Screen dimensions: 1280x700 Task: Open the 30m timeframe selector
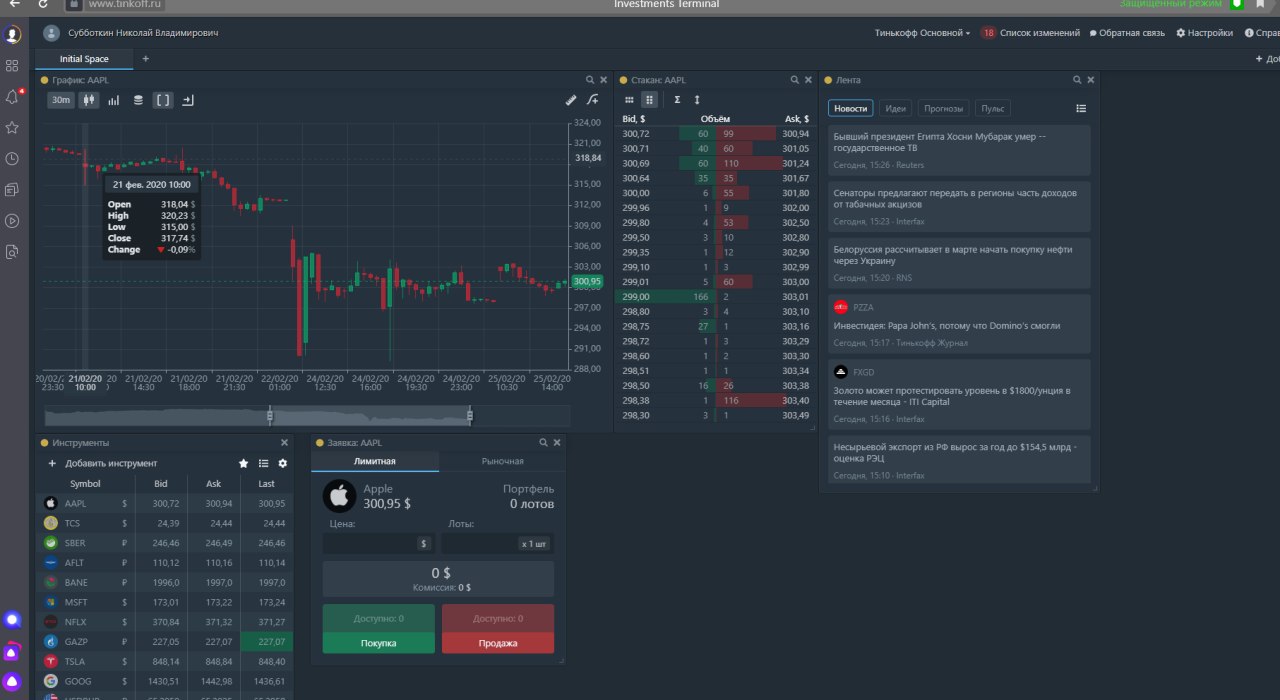tap(61, 100)
